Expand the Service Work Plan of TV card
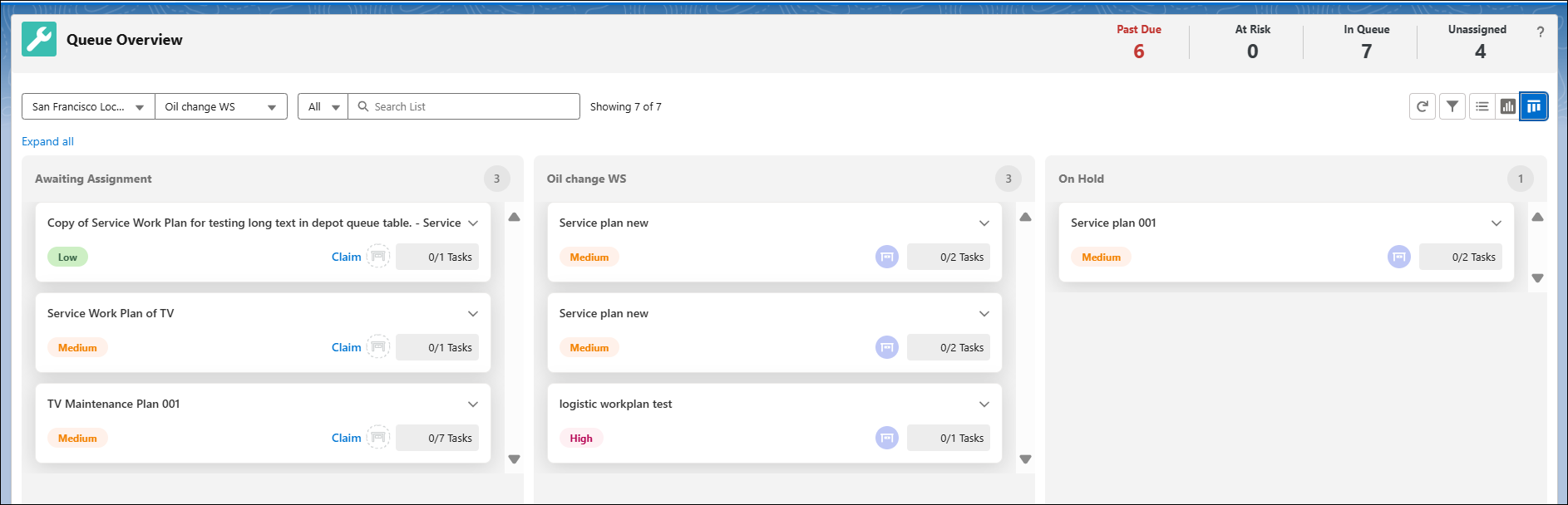This screenshot has width=1568, height=505. (473, 313)
